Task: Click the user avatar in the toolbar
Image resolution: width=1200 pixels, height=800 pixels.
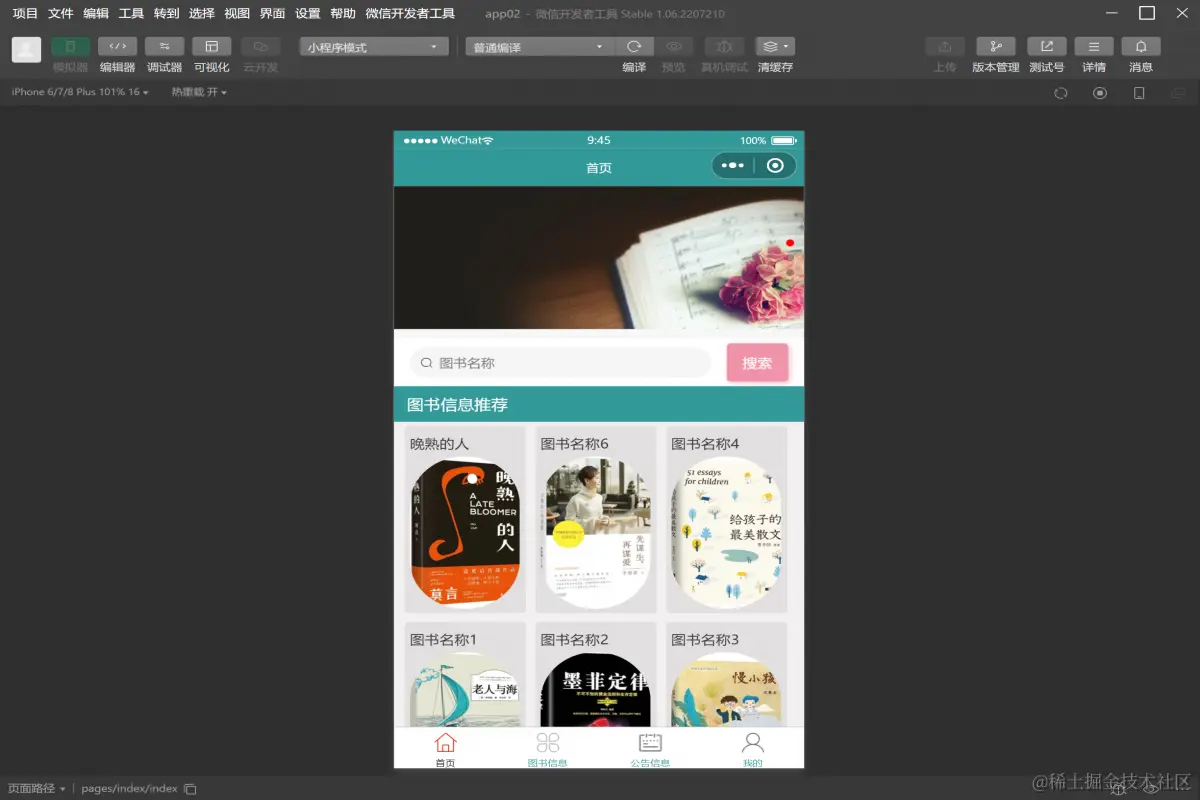Action: 27,50
